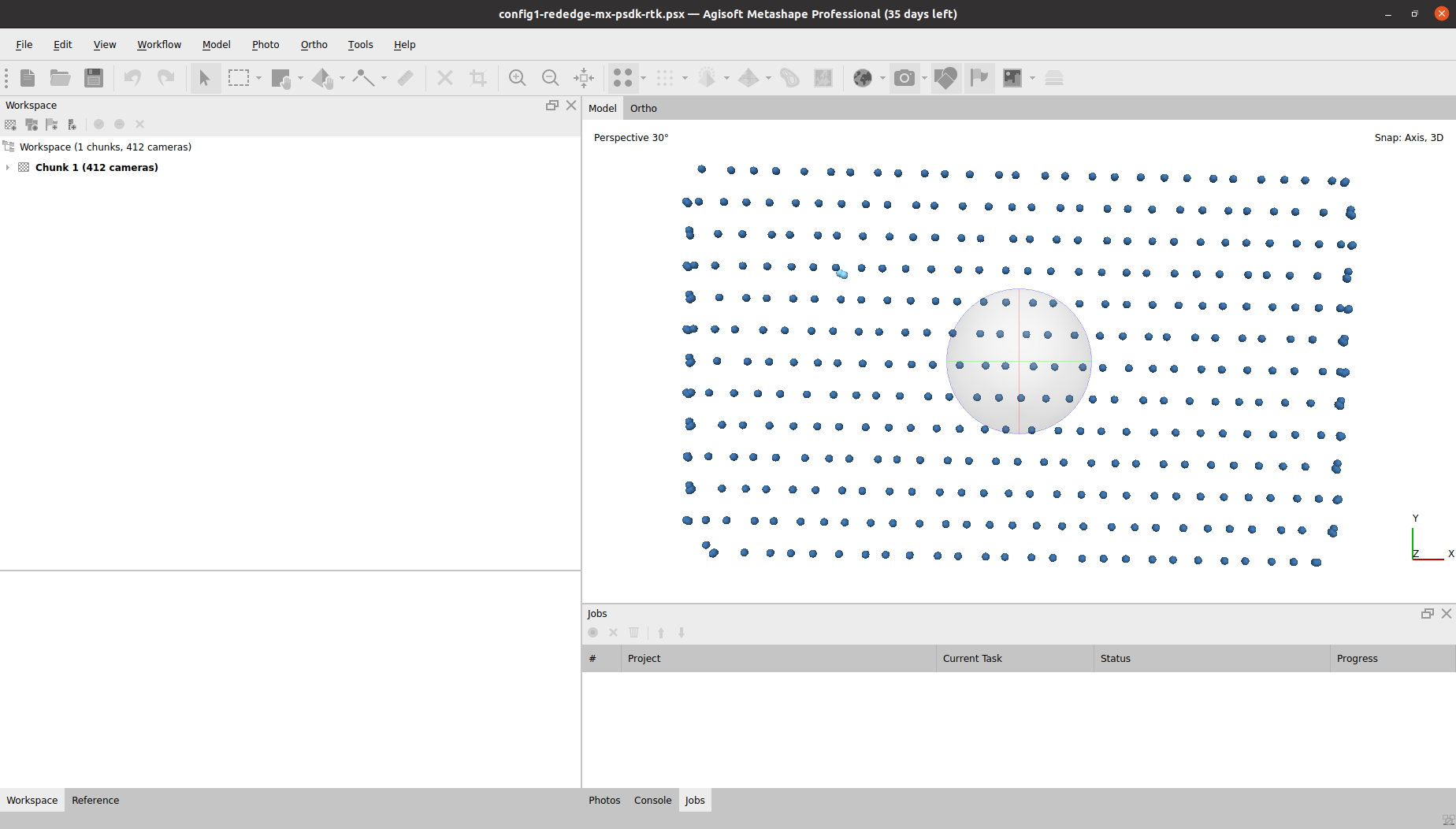Toggle Show Shapes display button
Screen dimensions: 1456x829
click(x=945, y=77)
